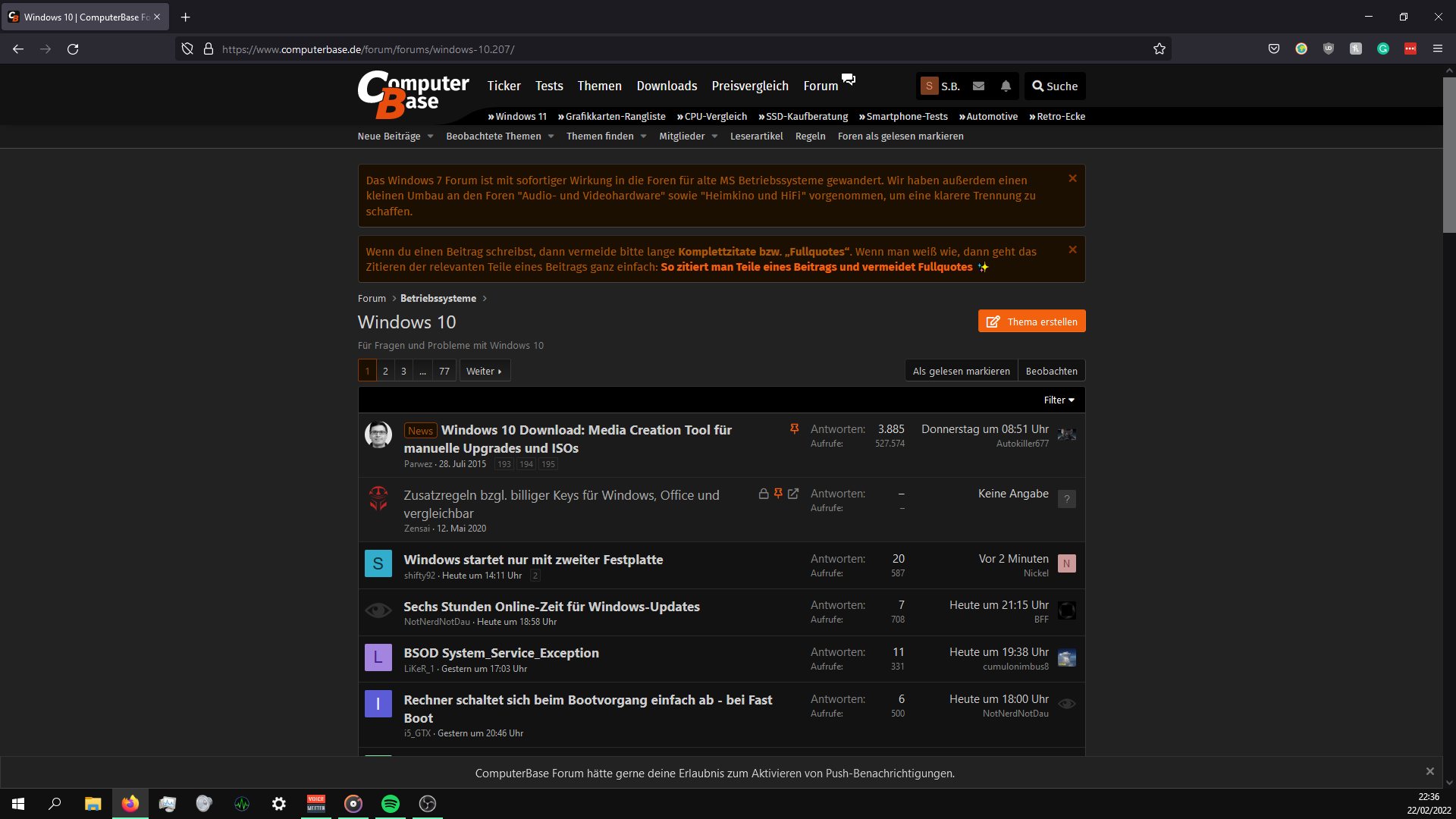The image size is (1456, 819).
Task: Open thread BSOD System_Service_Exception
Action: (501, 653)
